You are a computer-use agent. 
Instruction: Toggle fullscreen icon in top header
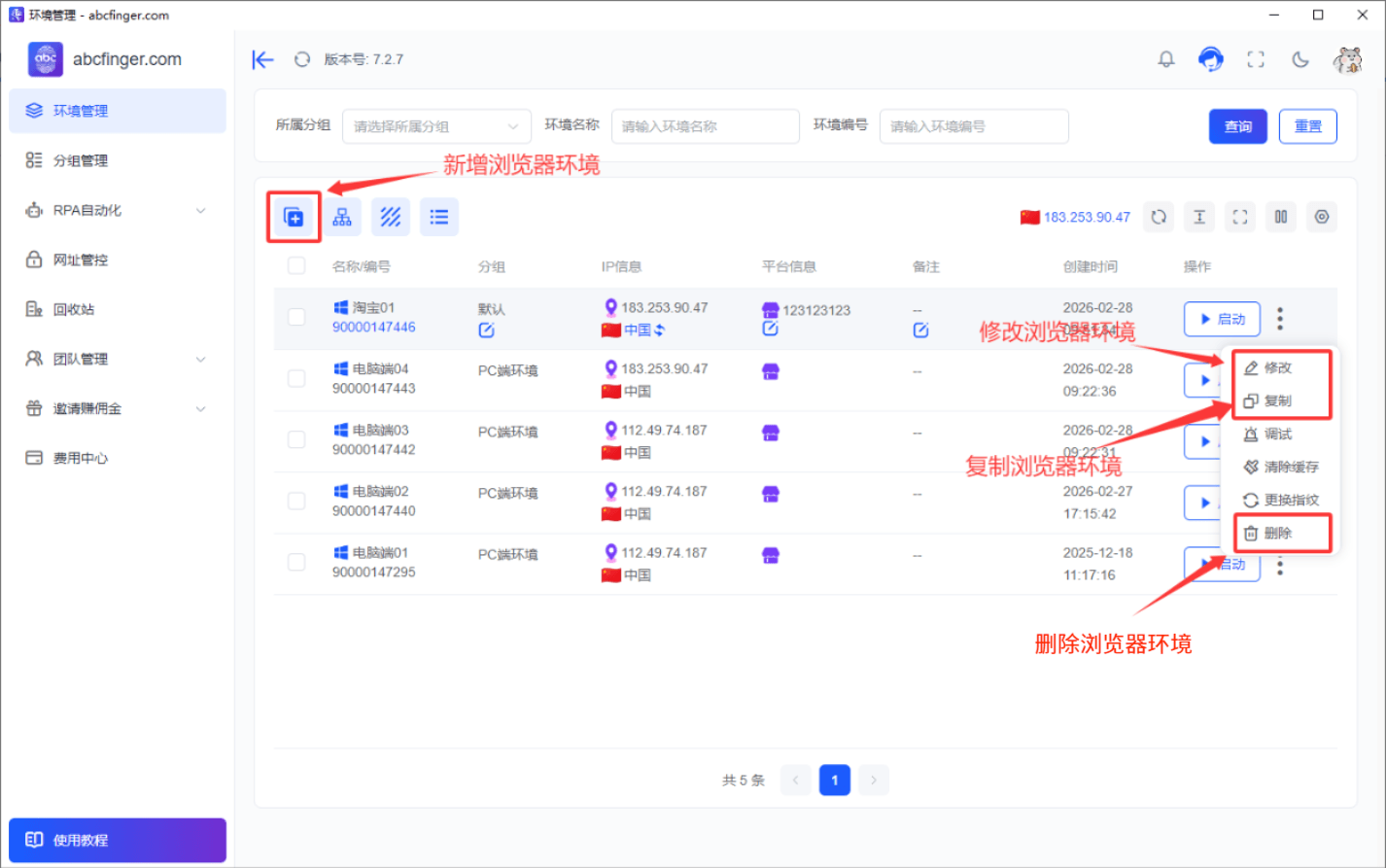1256,59
